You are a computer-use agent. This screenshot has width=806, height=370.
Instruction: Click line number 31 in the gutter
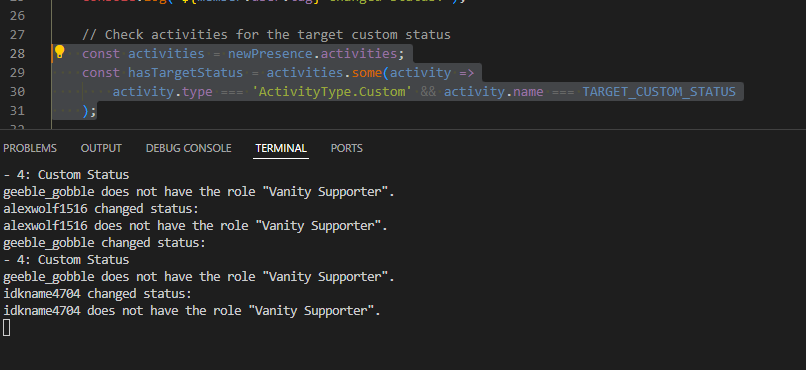pyautogui.click(x=17, y=110)
